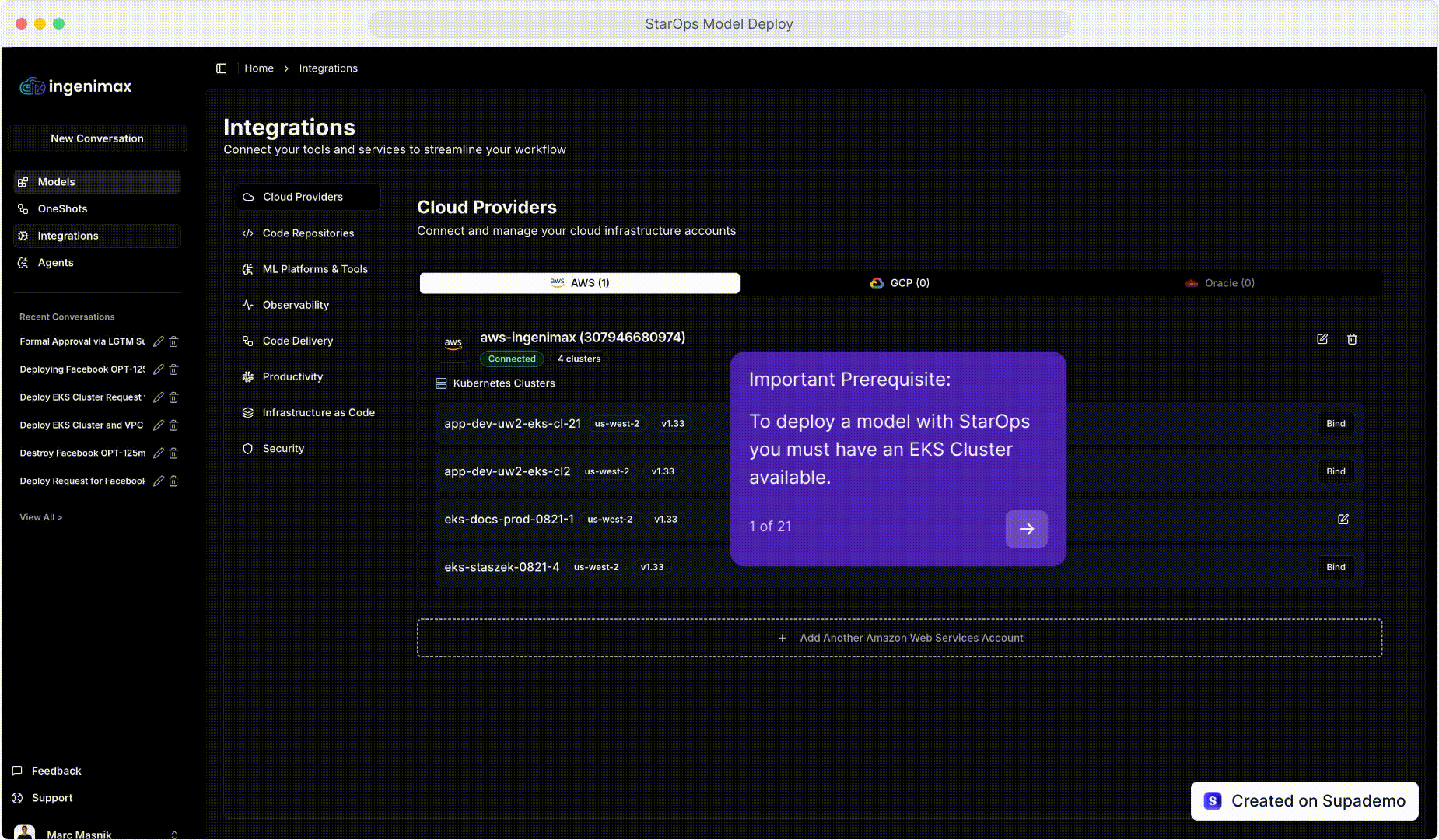Bind the app-dev-uw2-eks-cl2 cluster

click(1336, 471)
